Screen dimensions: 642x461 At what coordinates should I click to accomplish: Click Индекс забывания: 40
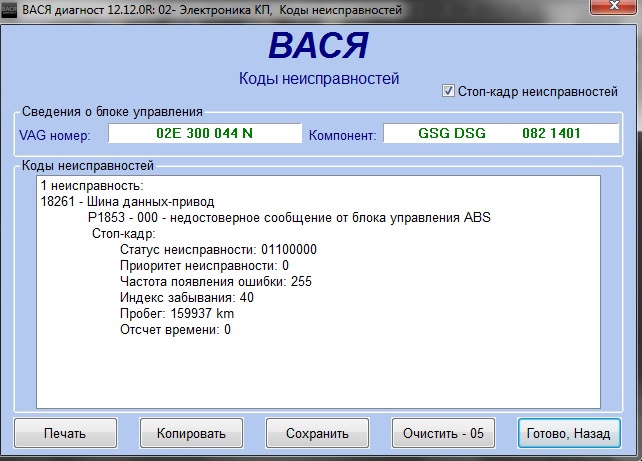point(187,298)
